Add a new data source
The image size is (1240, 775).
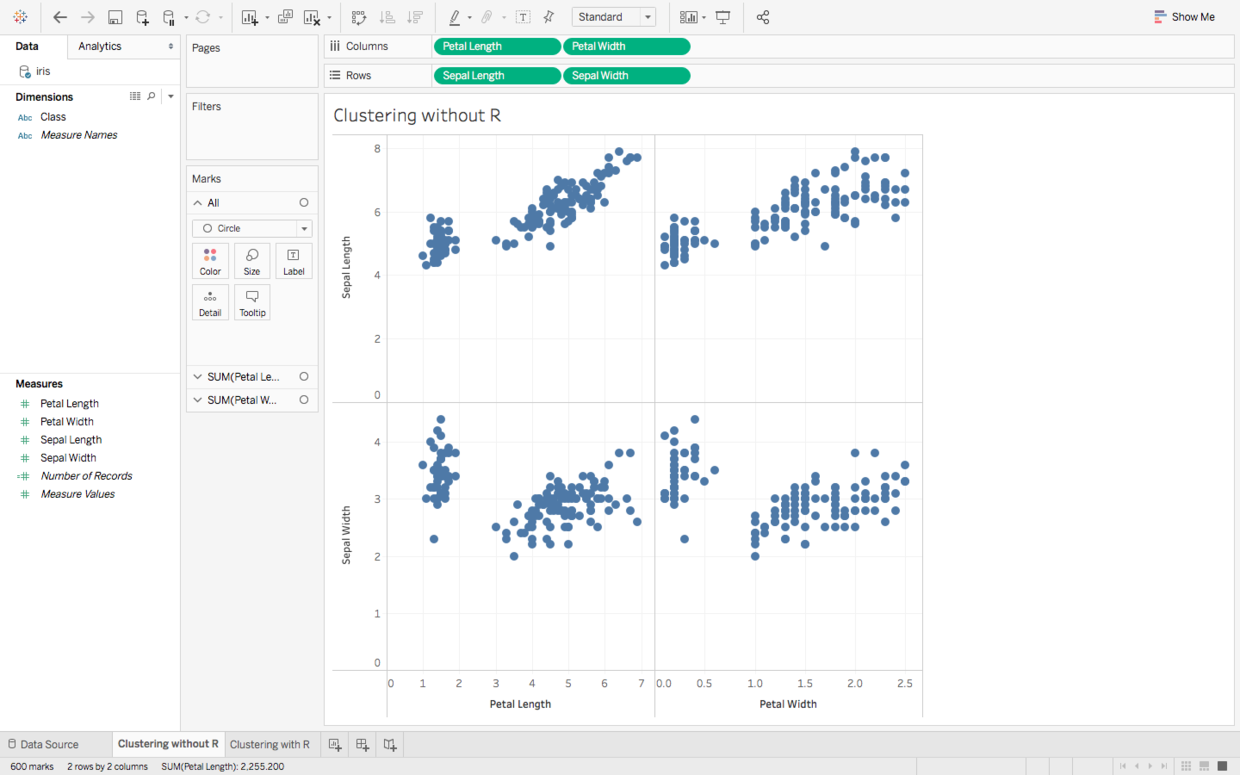pyautogui.click(x=142, y=17)
